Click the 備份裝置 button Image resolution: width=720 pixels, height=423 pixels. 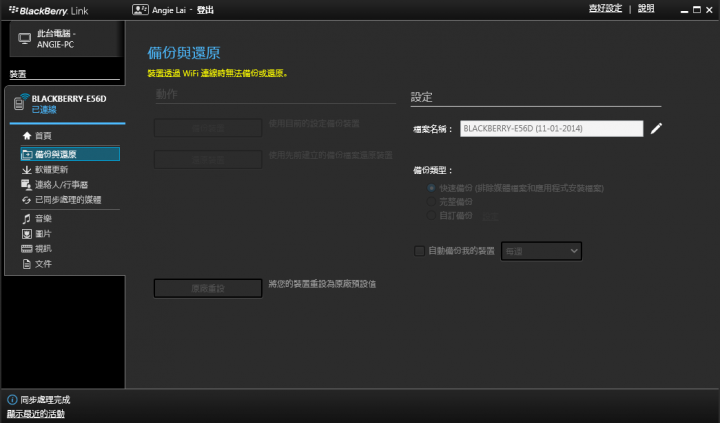click(208, 128)
